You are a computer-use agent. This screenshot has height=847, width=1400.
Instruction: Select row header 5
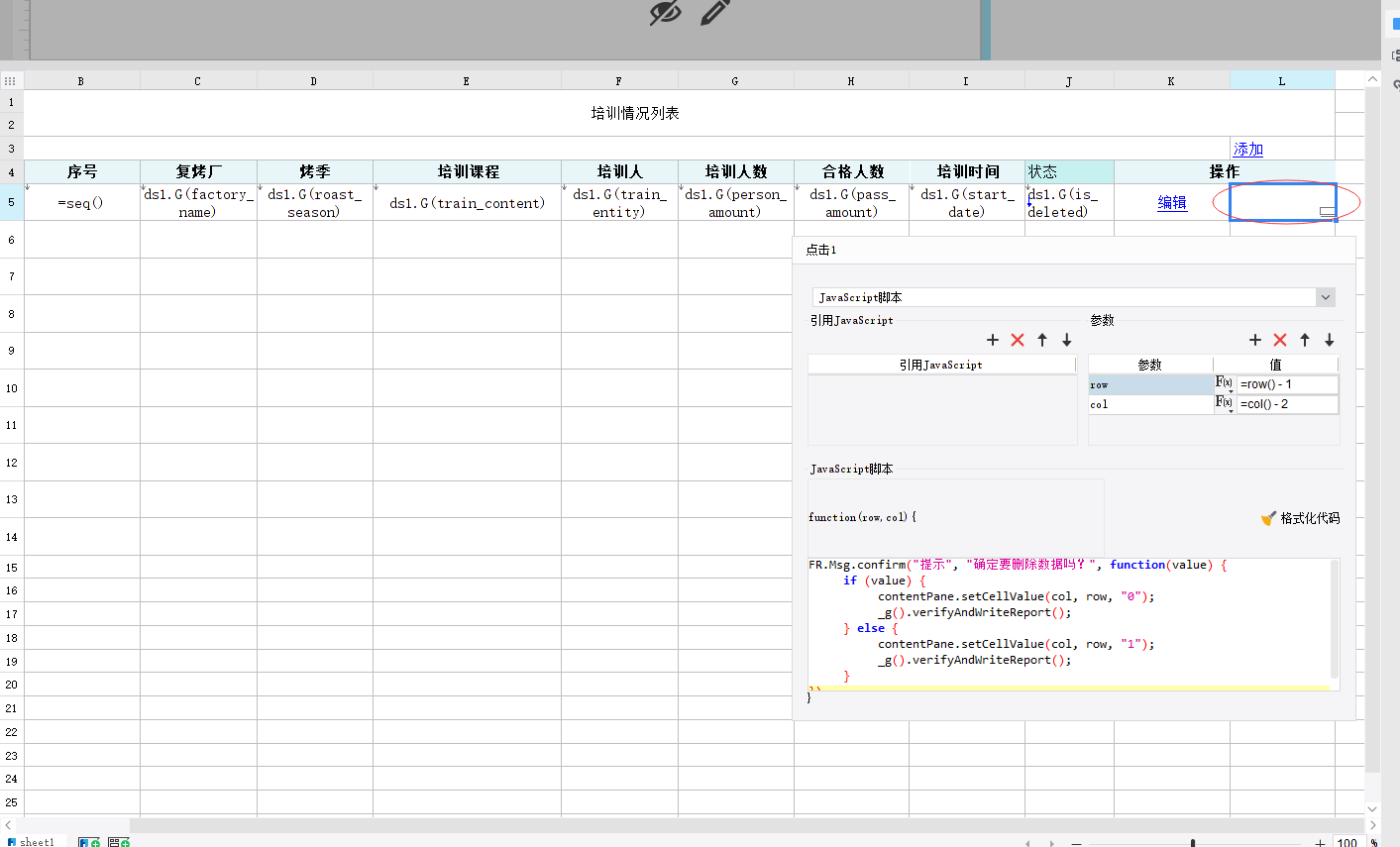click(x=12, y=202)
